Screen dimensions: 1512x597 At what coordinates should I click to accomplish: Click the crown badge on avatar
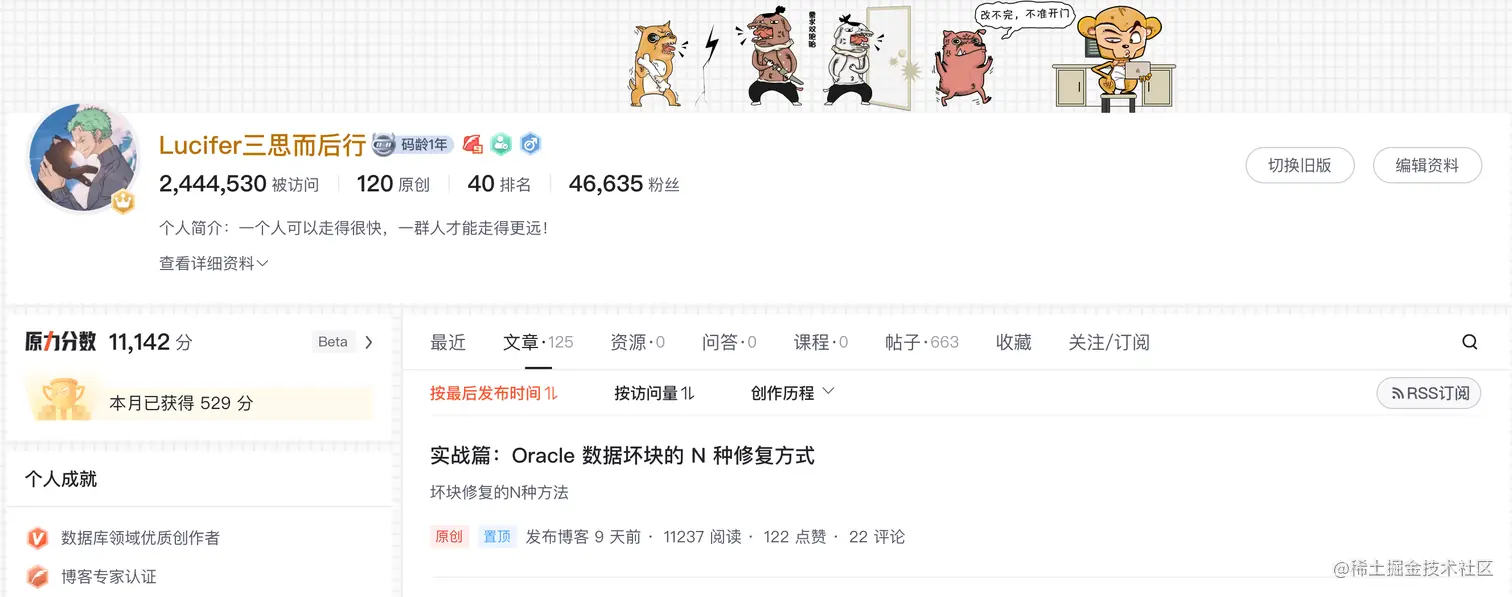(x=123, y=201)
